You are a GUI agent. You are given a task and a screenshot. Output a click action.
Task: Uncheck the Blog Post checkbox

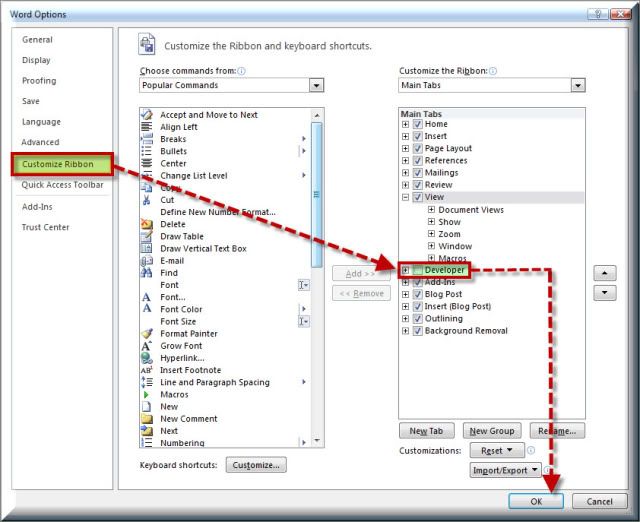point(417,294)
